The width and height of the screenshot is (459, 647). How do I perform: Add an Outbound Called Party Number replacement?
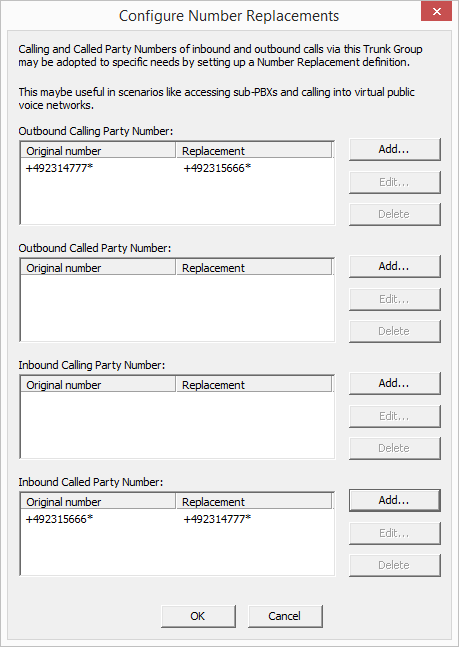[395, 266]
